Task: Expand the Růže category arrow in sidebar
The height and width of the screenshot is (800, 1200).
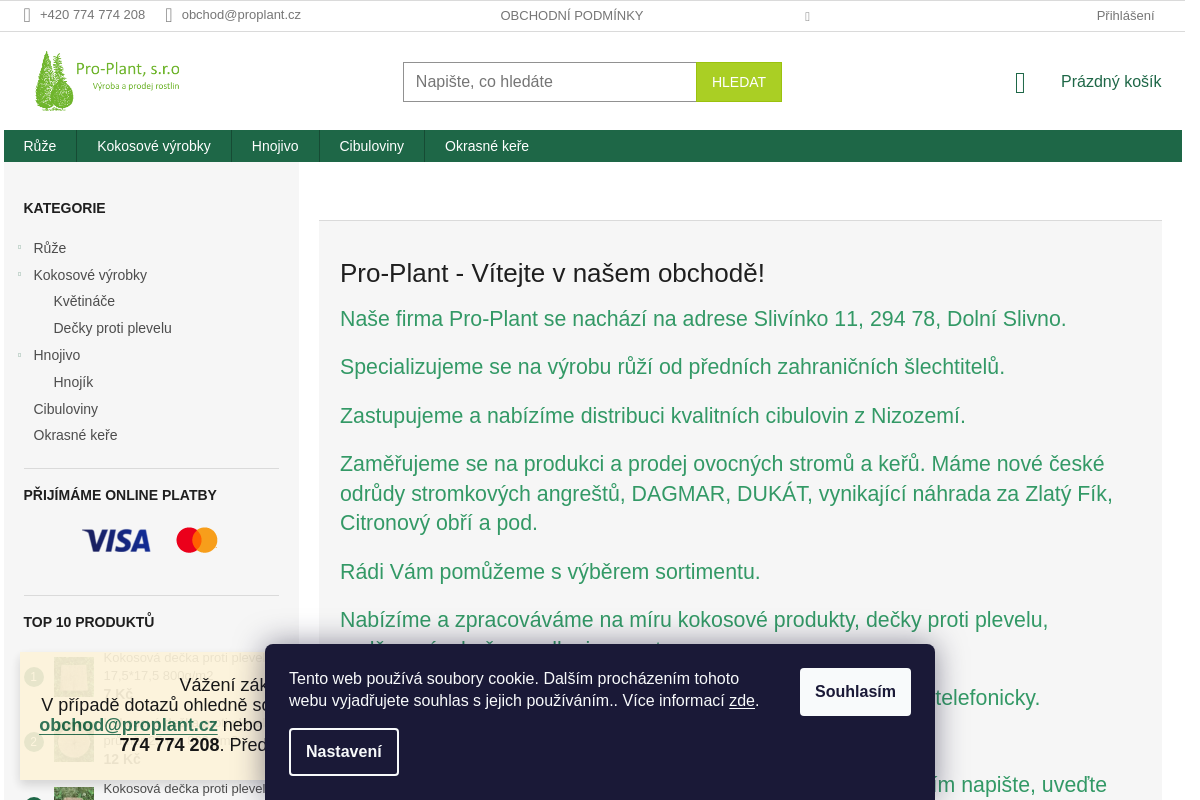Action: pyautogui.click(x=20, y=247)
